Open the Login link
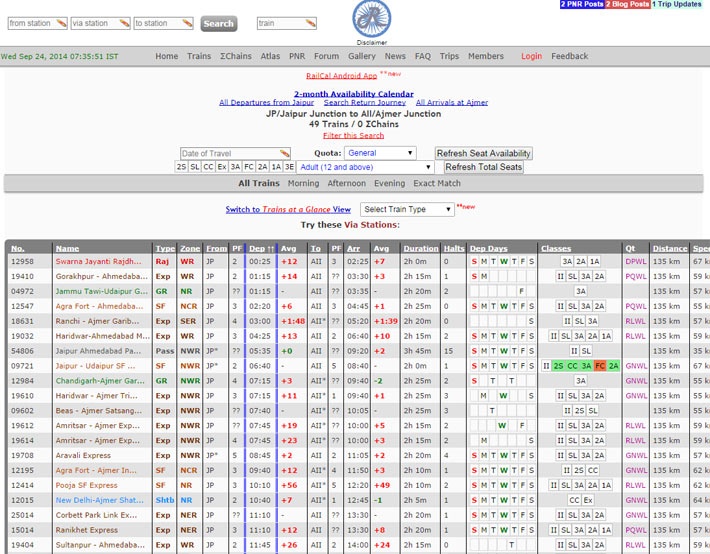 (x=532, y=56)
